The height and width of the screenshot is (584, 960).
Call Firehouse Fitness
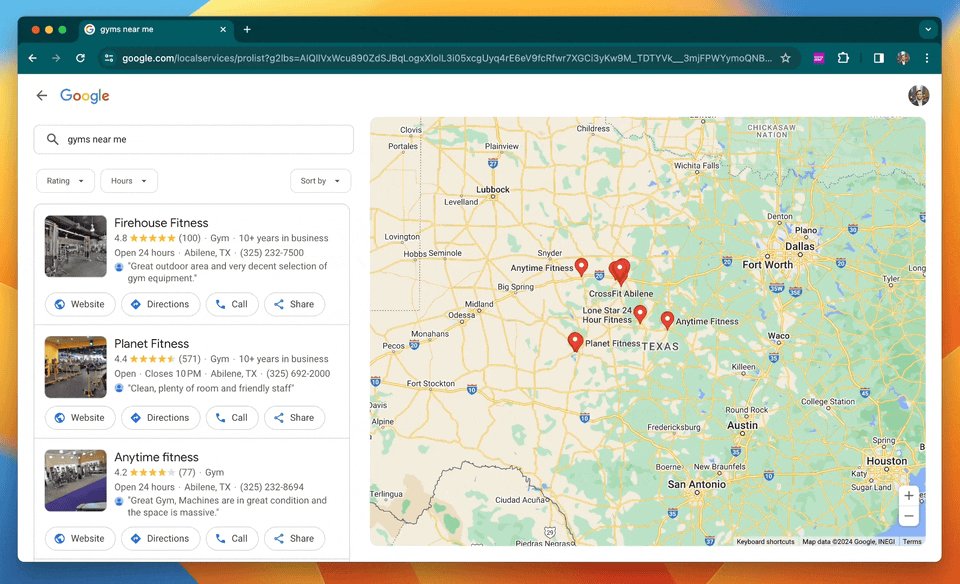(x=231, y=304)
